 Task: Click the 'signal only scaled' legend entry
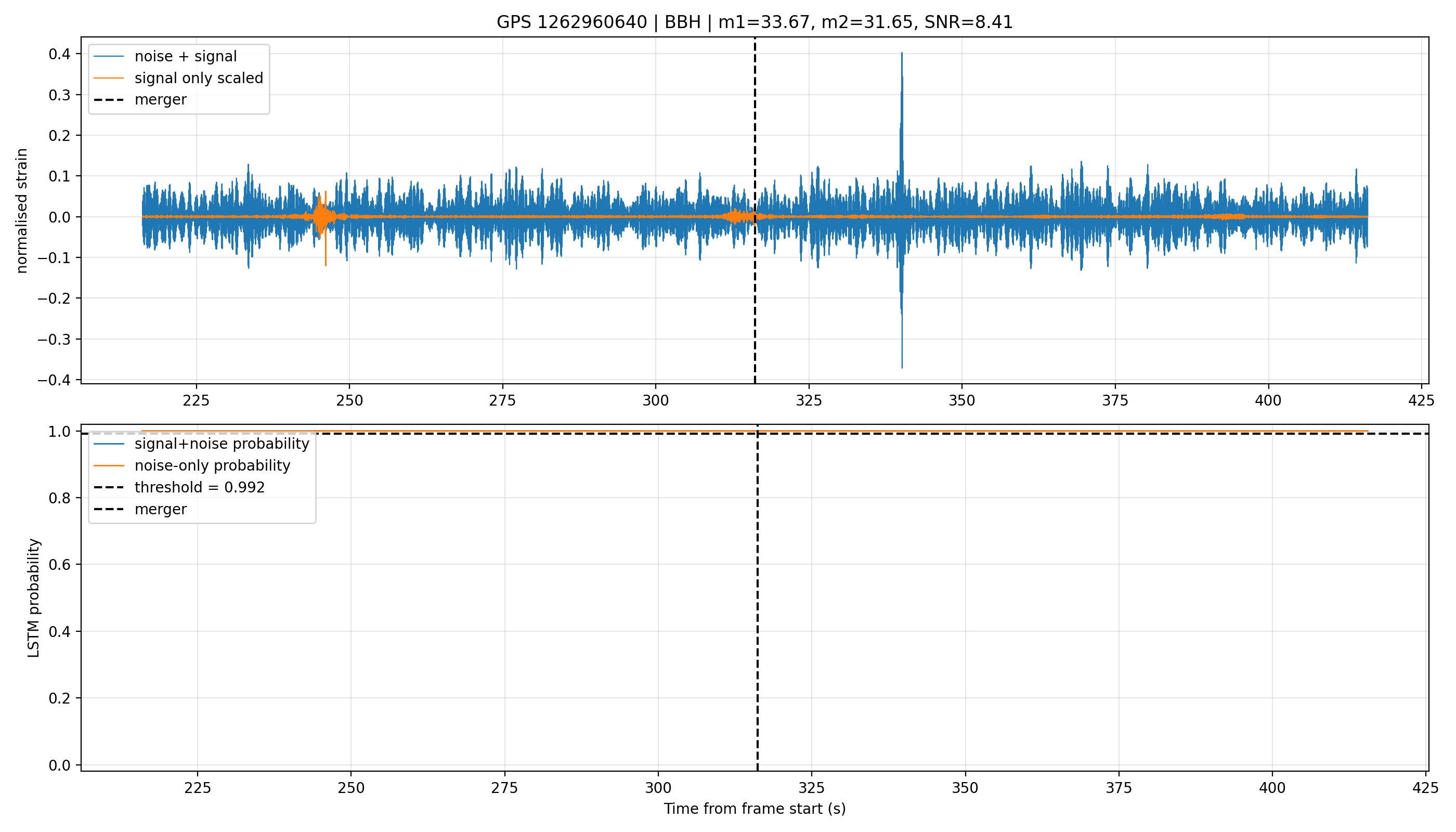coord(178,79)
